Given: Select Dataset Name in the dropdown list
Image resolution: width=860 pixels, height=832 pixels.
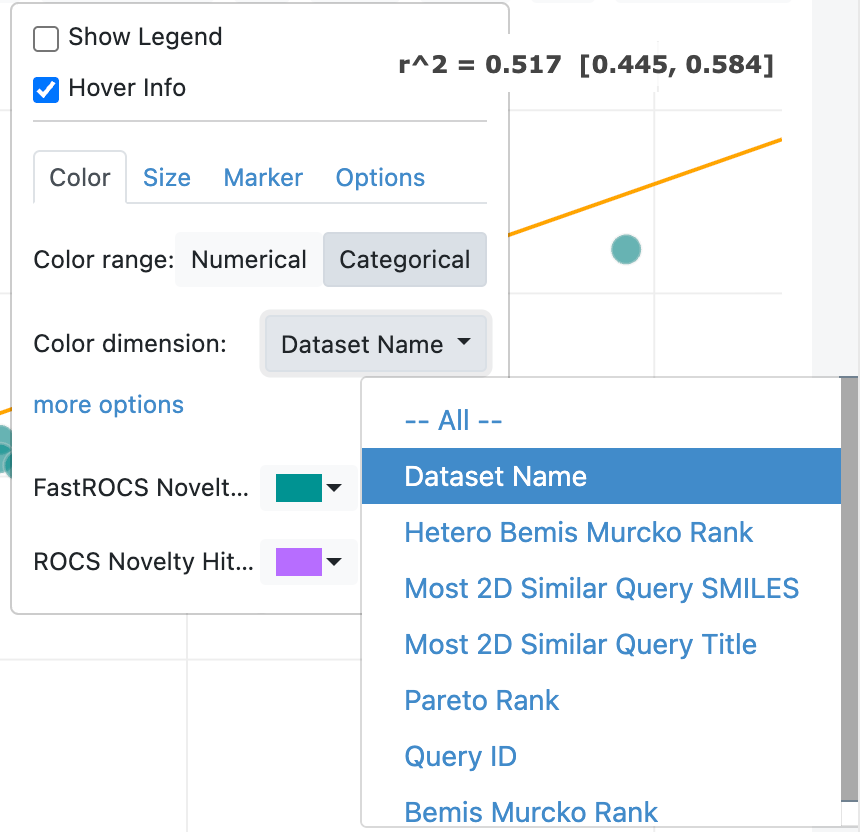Looking at the screenshot, I should pos(495,476).
